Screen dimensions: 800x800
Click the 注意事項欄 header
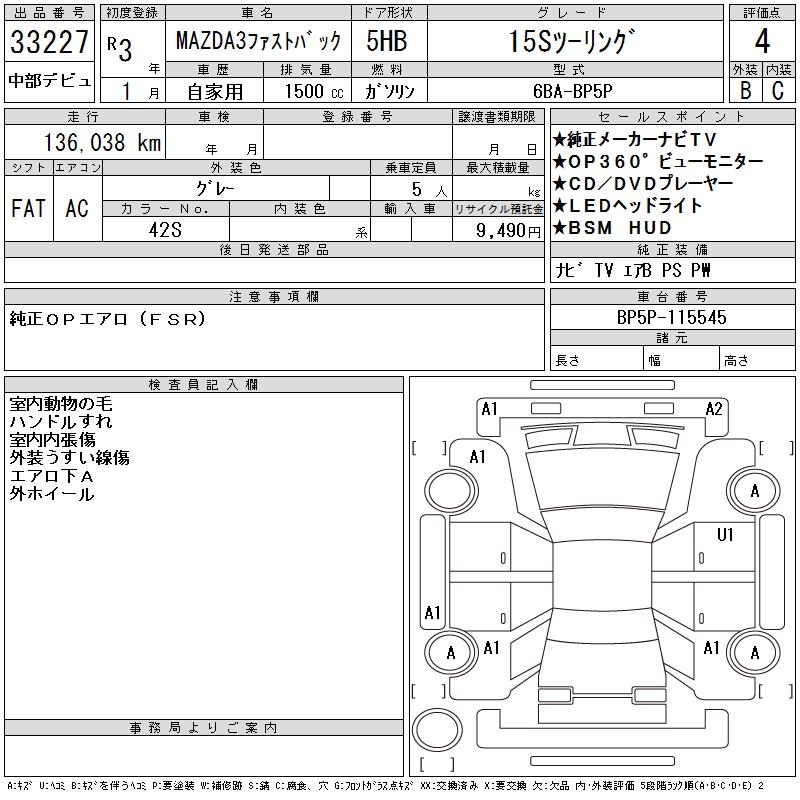click(x=274, y=296)
